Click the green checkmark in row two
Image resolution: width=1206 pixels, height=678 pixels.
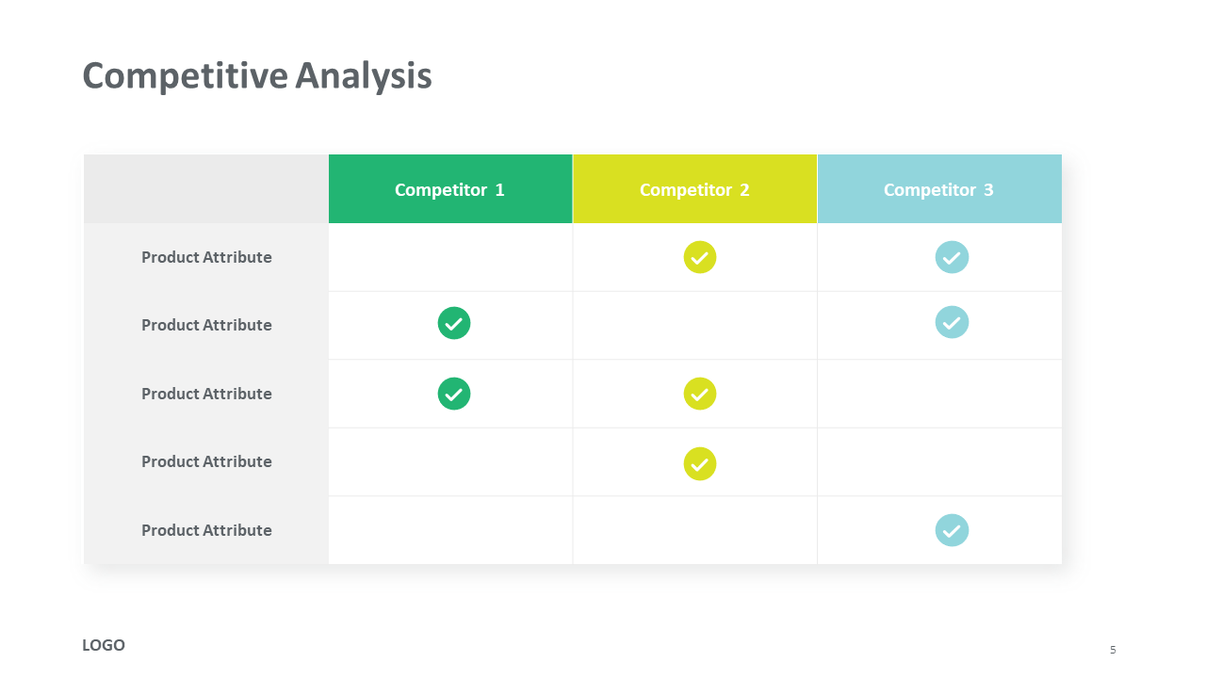[x=454, y=323]
